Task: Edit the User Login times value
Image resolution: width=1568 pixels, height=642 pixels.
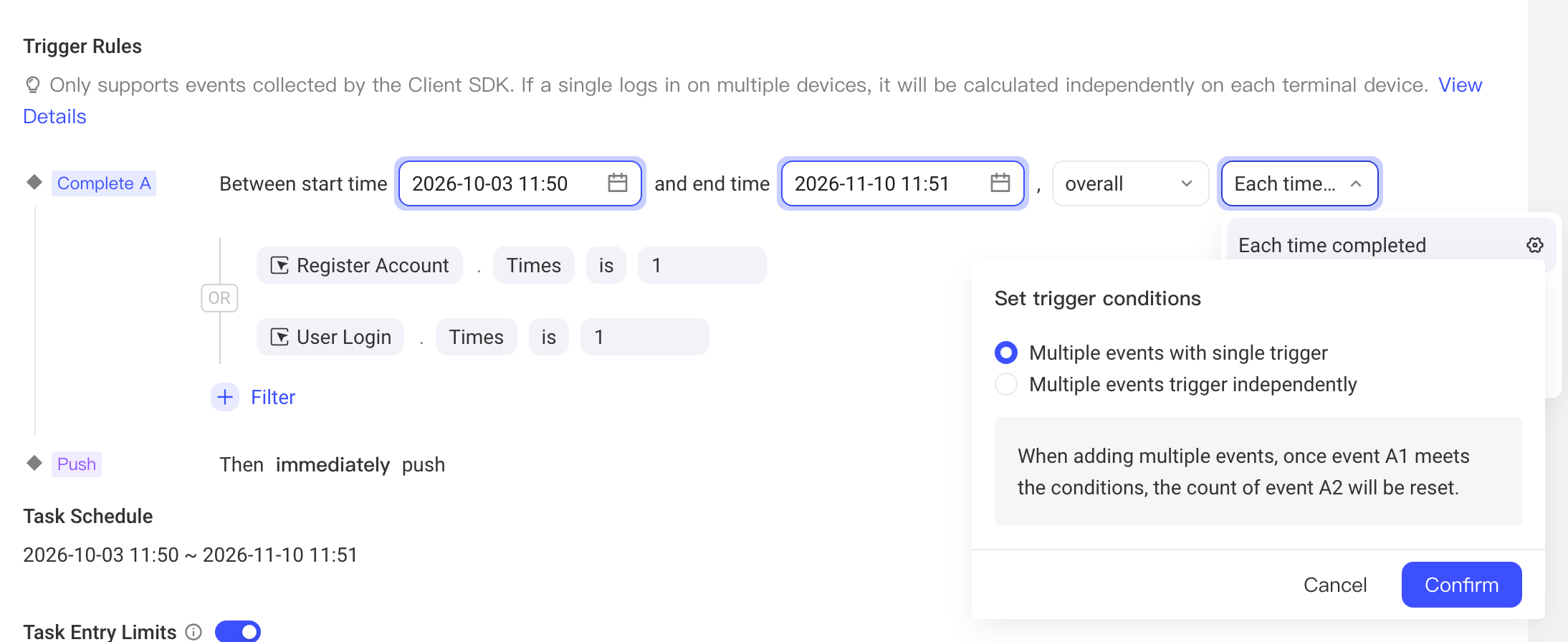Action: (645, 337)
